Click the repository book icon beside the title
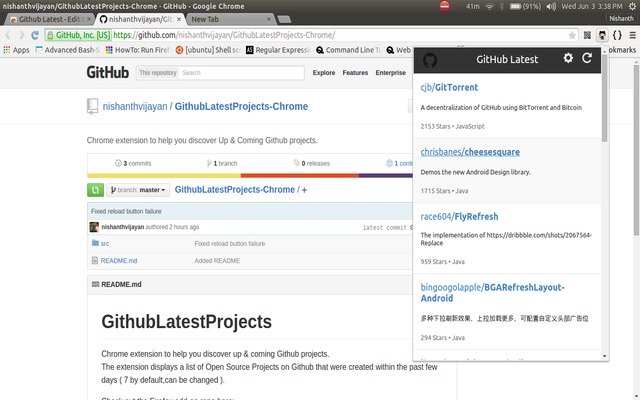640x400 pixels. coord(92,106)
